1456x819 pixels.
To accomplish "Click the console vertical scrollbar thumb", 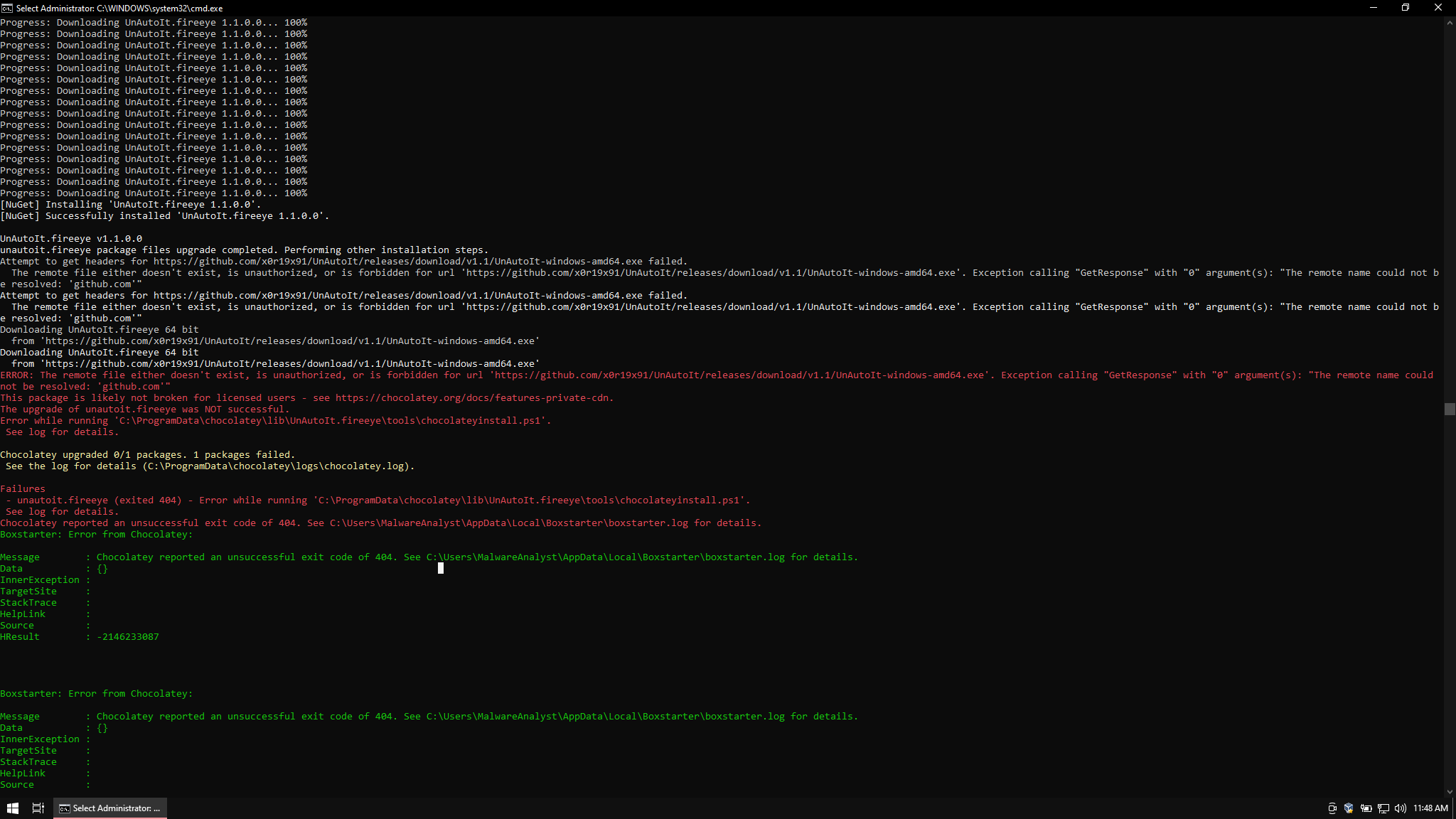I will [1450, 409].
